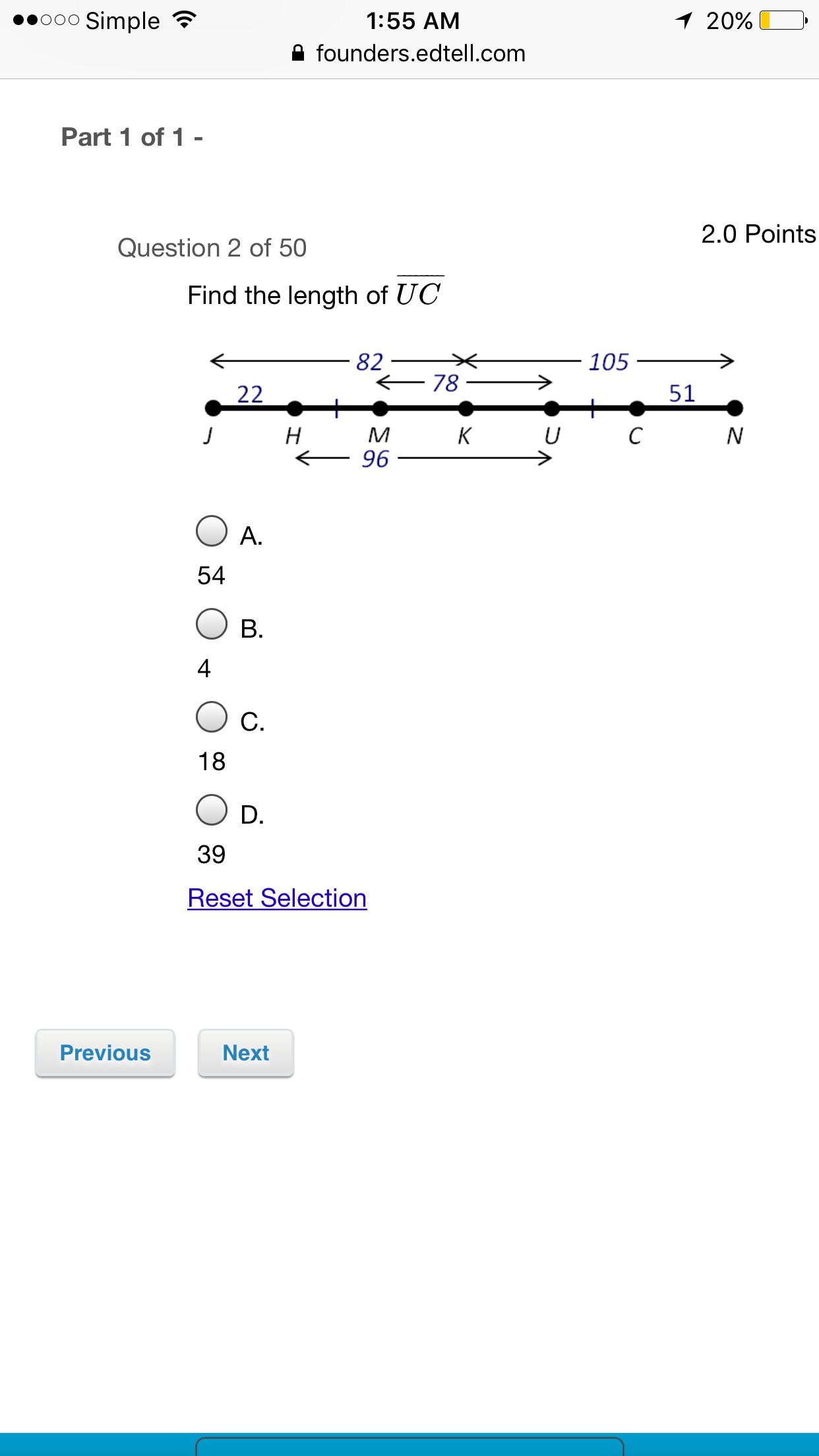Tap the lock icon in the URL bar

298,53
